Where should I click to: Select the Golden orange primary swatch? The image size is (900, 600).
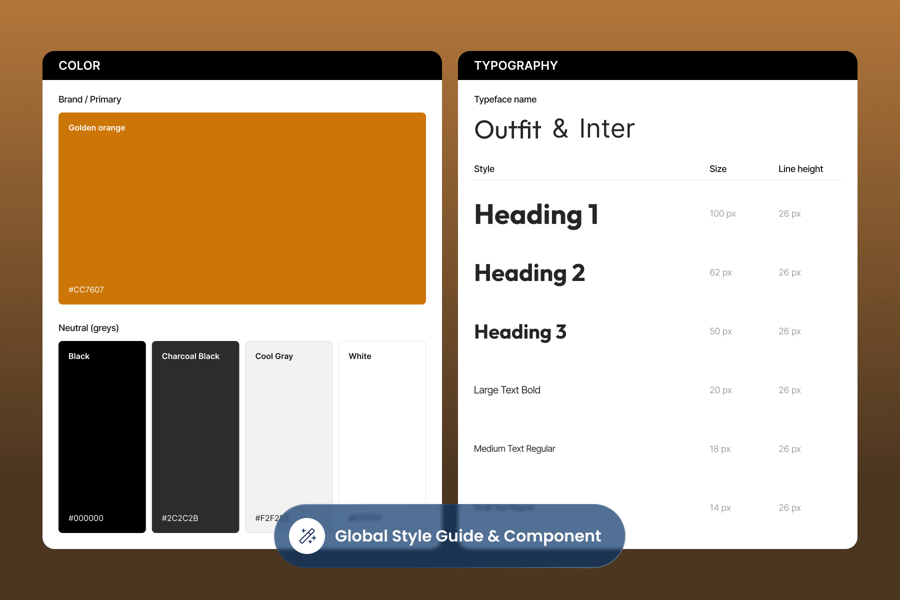(x=242, y=208)
